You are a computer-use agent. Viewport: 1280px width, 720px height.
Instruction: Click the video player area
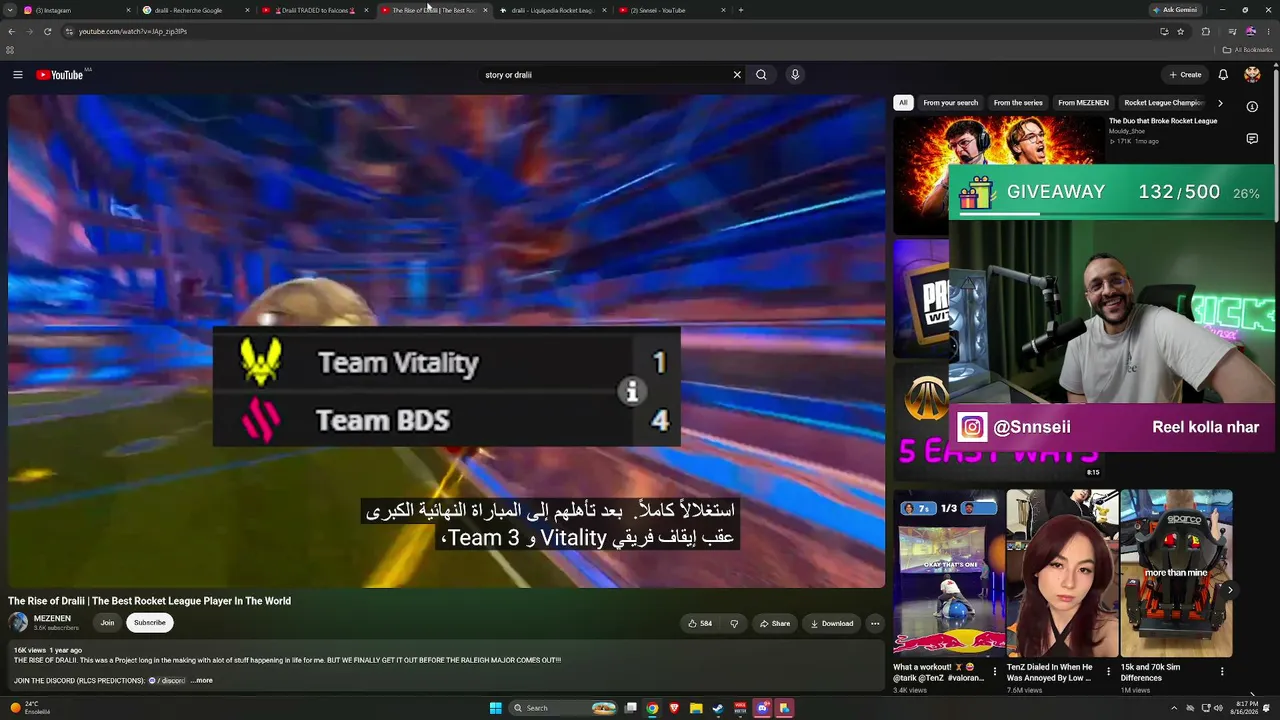[x=446, y=341]
